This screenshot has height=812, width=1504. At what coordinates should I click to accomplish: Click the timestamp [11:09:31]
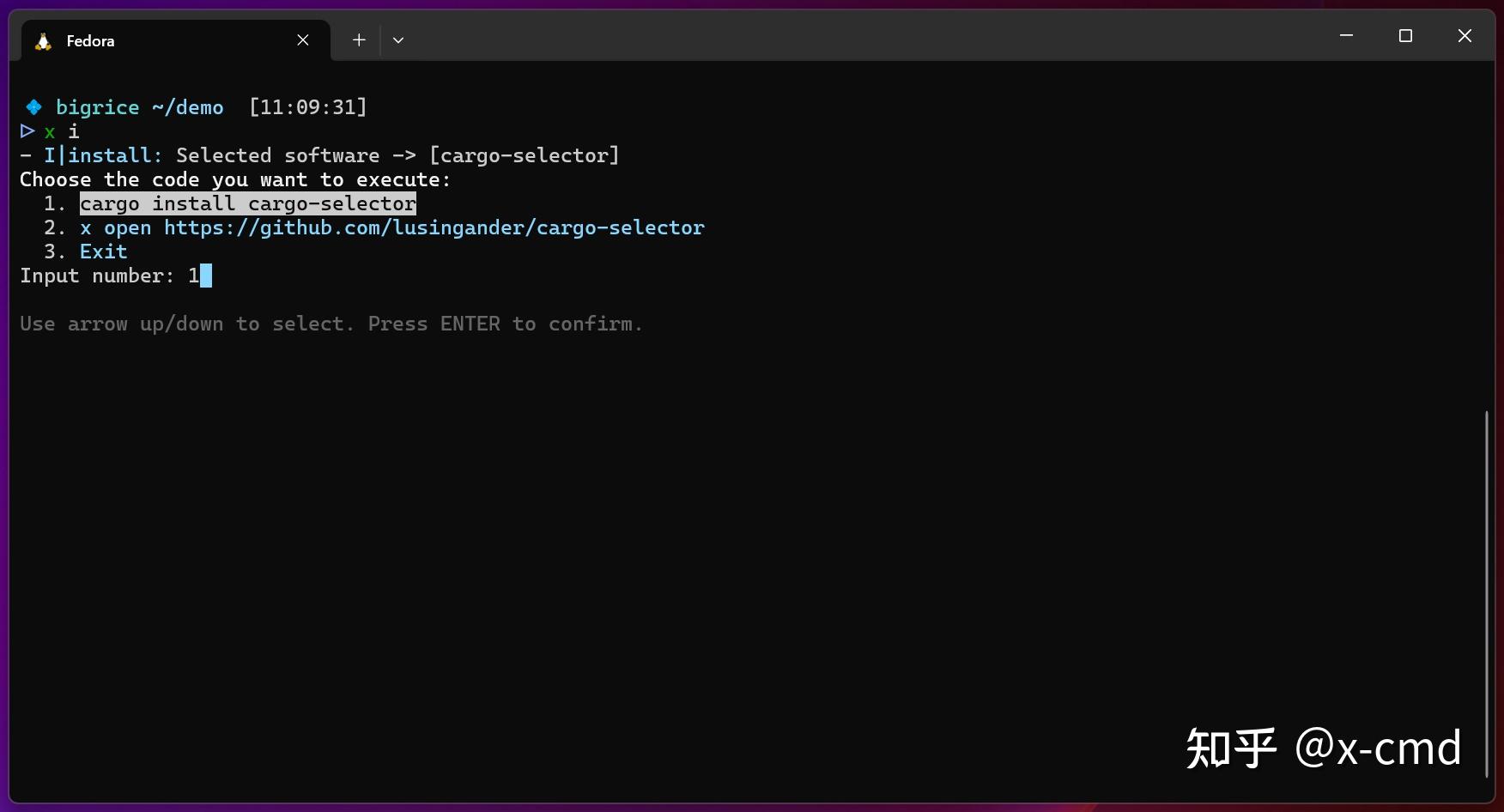307,106
